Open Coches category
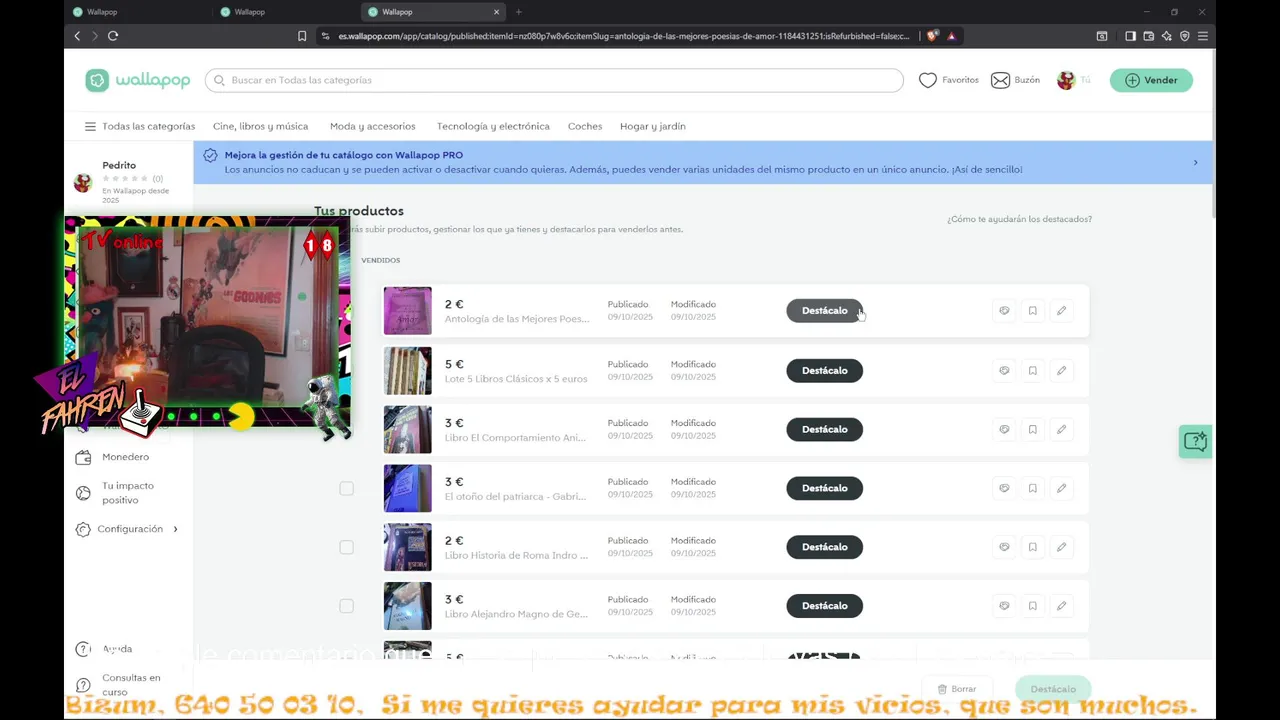This screenshot has width=1280, height=720. 585,127
